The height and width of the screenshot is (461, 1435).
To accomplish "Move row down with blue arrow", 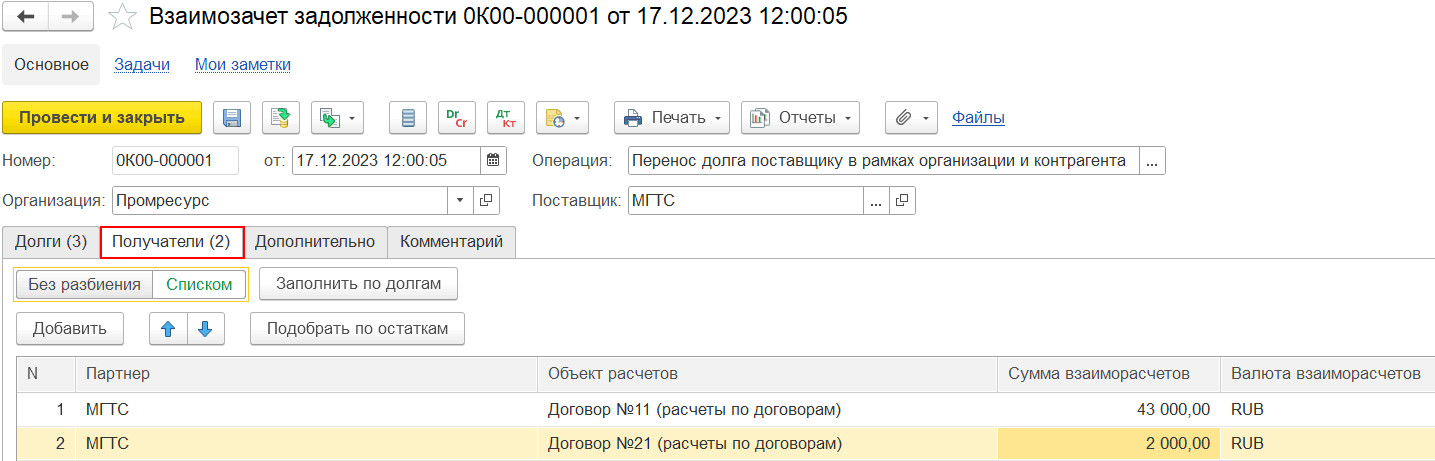I will [x=205, y=328].
